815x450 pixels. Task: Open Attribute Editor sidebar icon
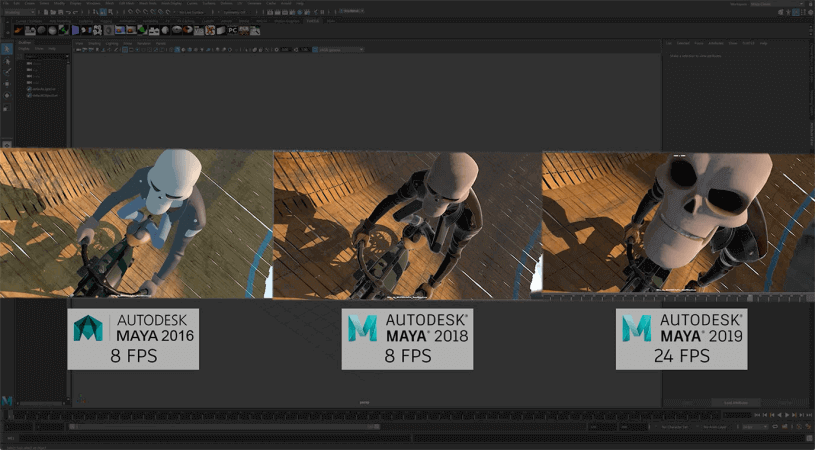[796, 12]
